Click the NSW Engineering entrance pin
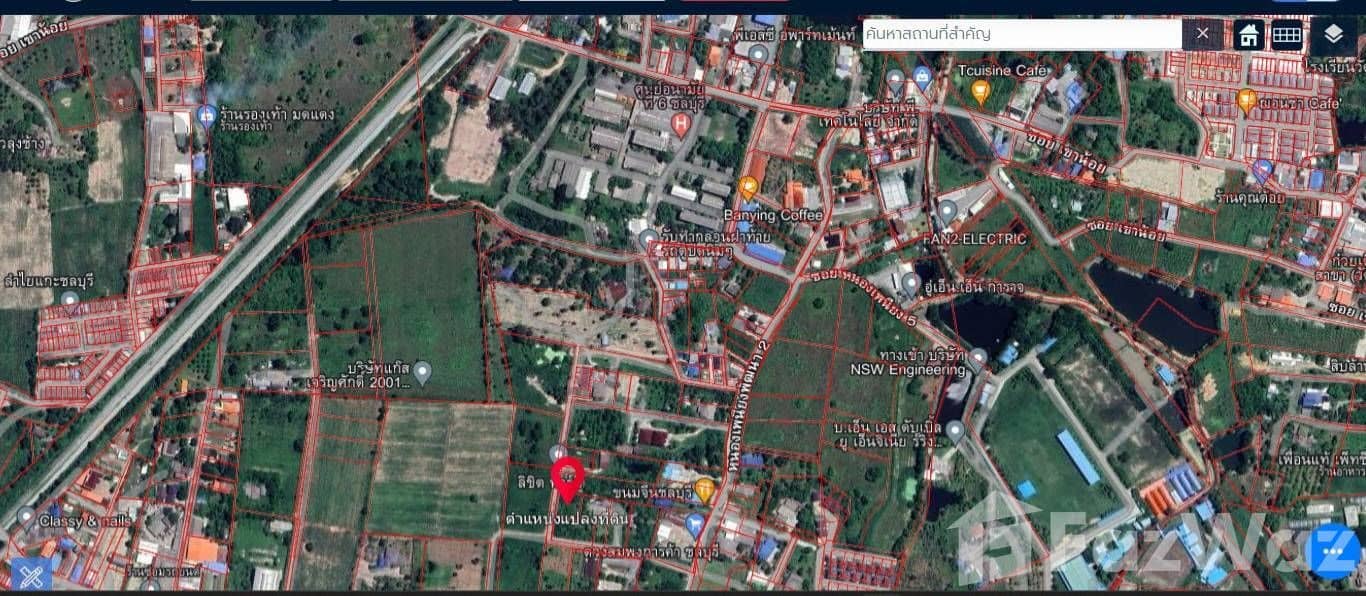The width and height of the screenshot is (1366, 596). pyautogui.click(x=977, y=359)
